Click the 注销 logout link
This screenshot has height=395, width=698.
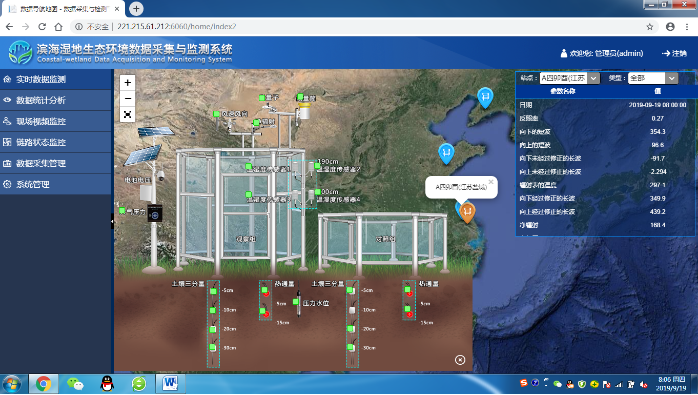674,53
